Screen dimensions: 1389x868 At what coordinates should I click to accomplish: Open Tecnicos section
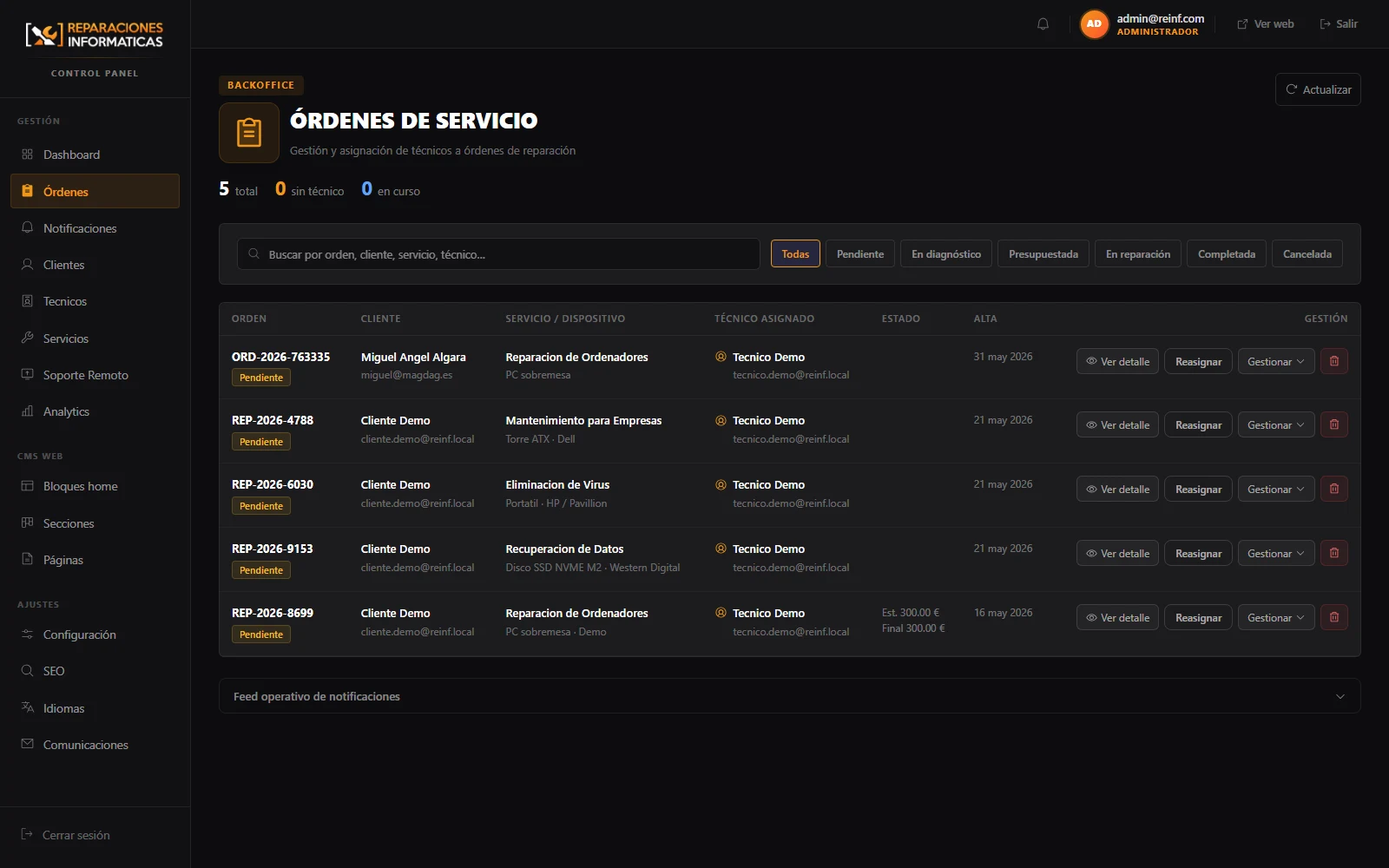tap(95, 301)
